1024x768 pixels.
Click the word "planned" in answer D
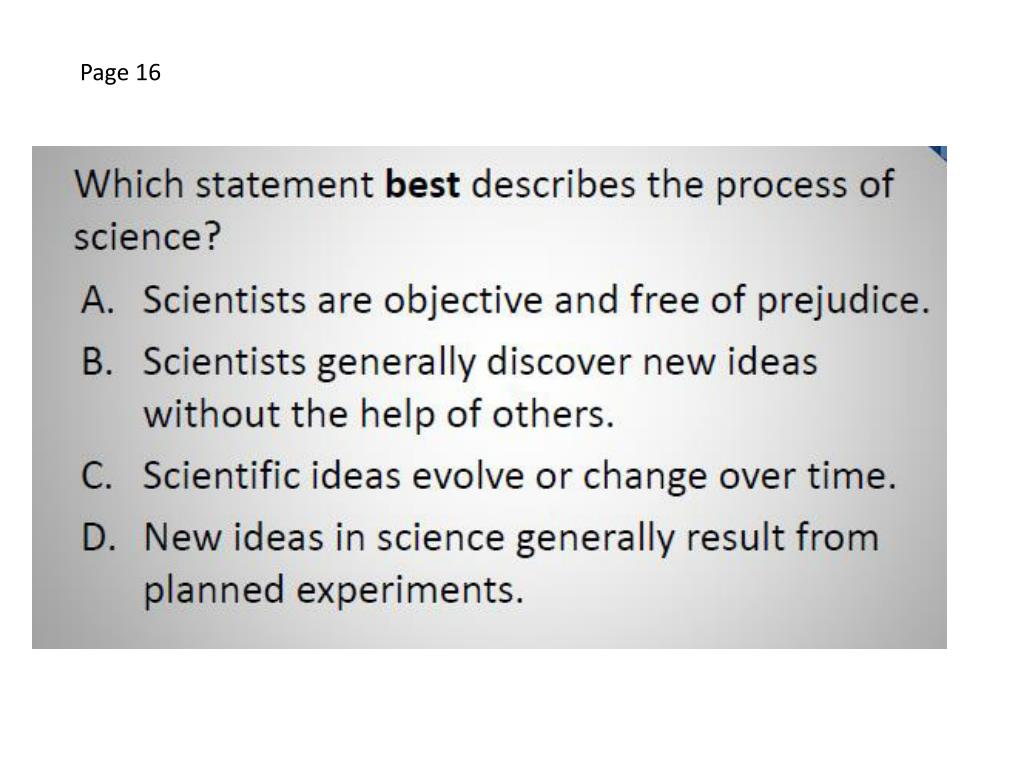click(214, 590)
